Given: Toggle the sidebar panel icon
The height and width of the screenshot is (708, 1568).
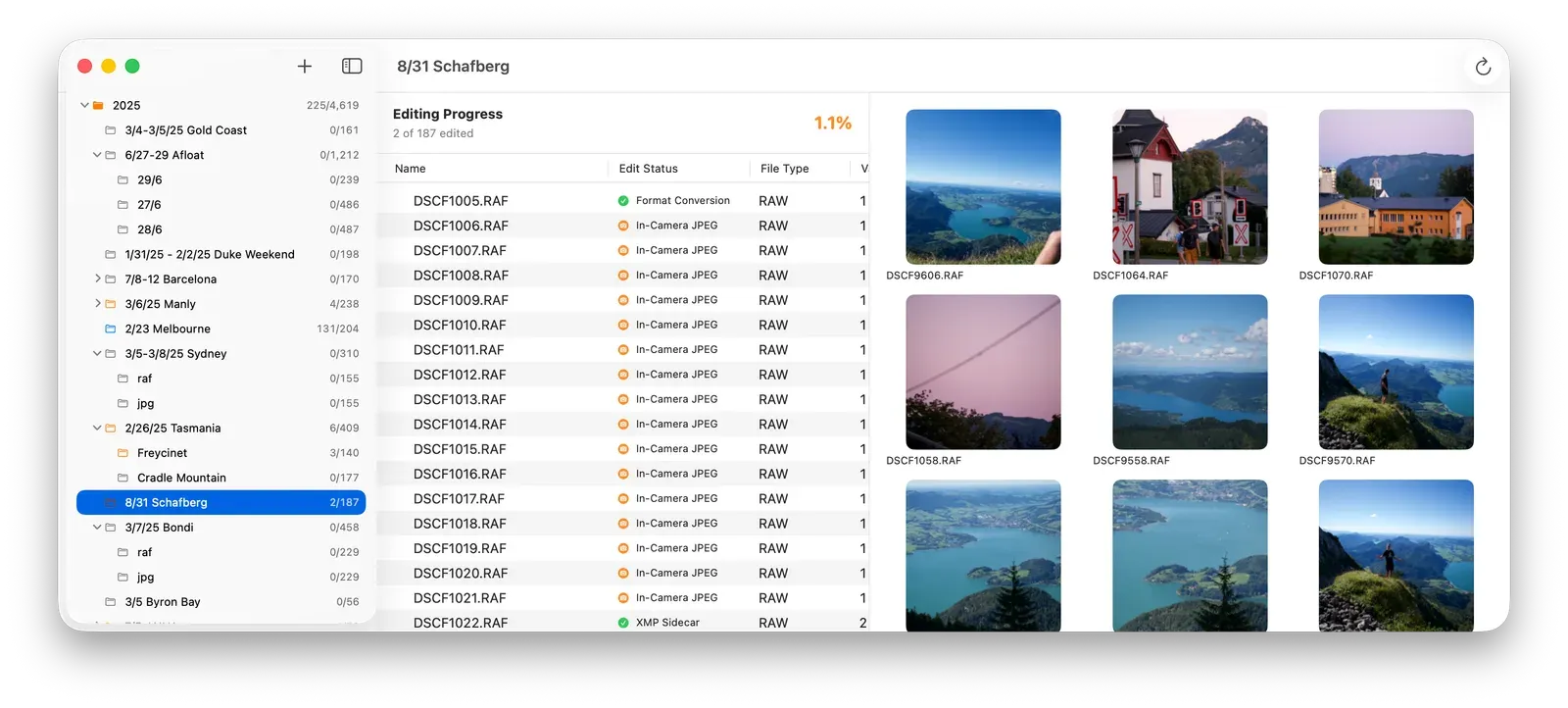Looking at the screenshot, I should click(x=352, y=66).
